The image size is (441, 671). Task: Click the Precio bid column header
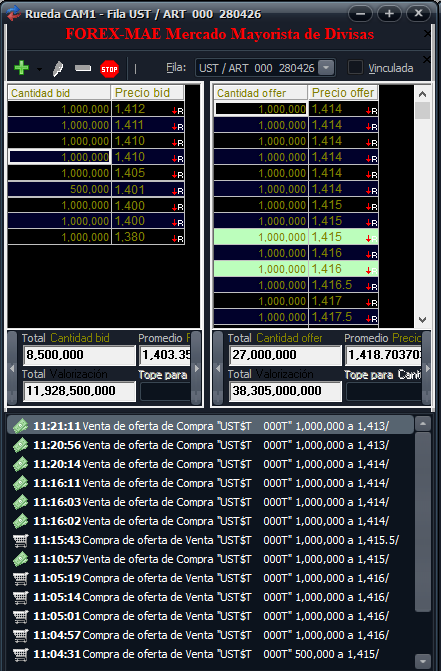click(148, 93)
